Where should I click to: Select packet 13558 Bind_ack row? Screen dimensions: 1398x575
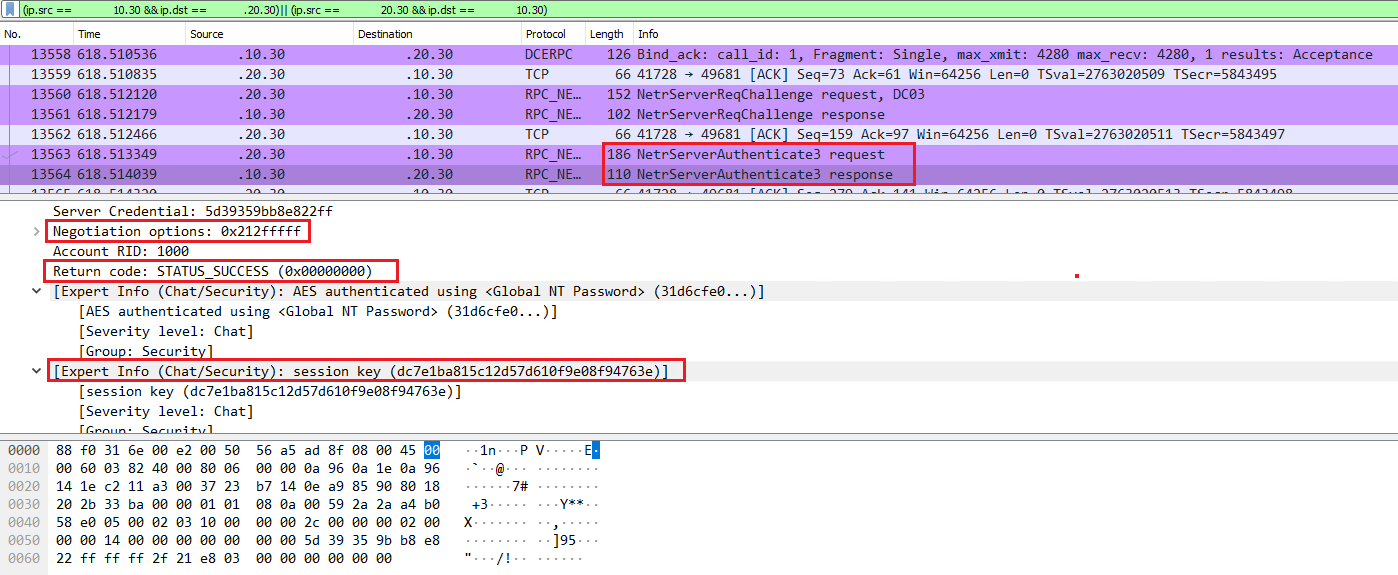699,54
